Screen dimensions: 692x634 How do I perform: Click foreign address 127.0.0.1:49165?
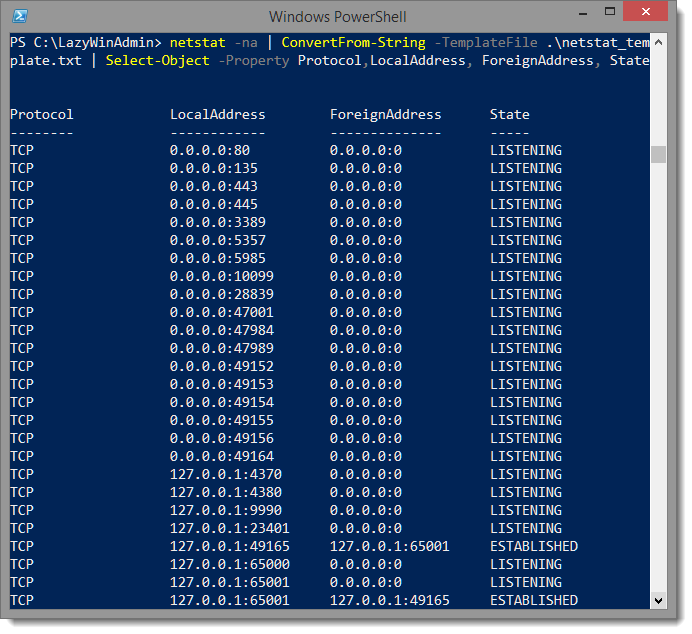(389, 601)
